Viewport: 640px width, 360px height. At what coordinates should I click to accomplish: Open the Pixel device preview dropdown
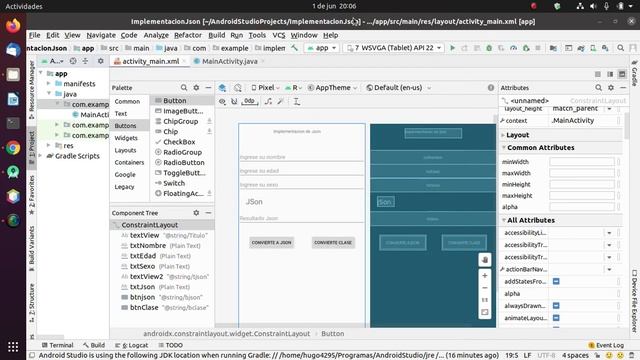(265, 88)
